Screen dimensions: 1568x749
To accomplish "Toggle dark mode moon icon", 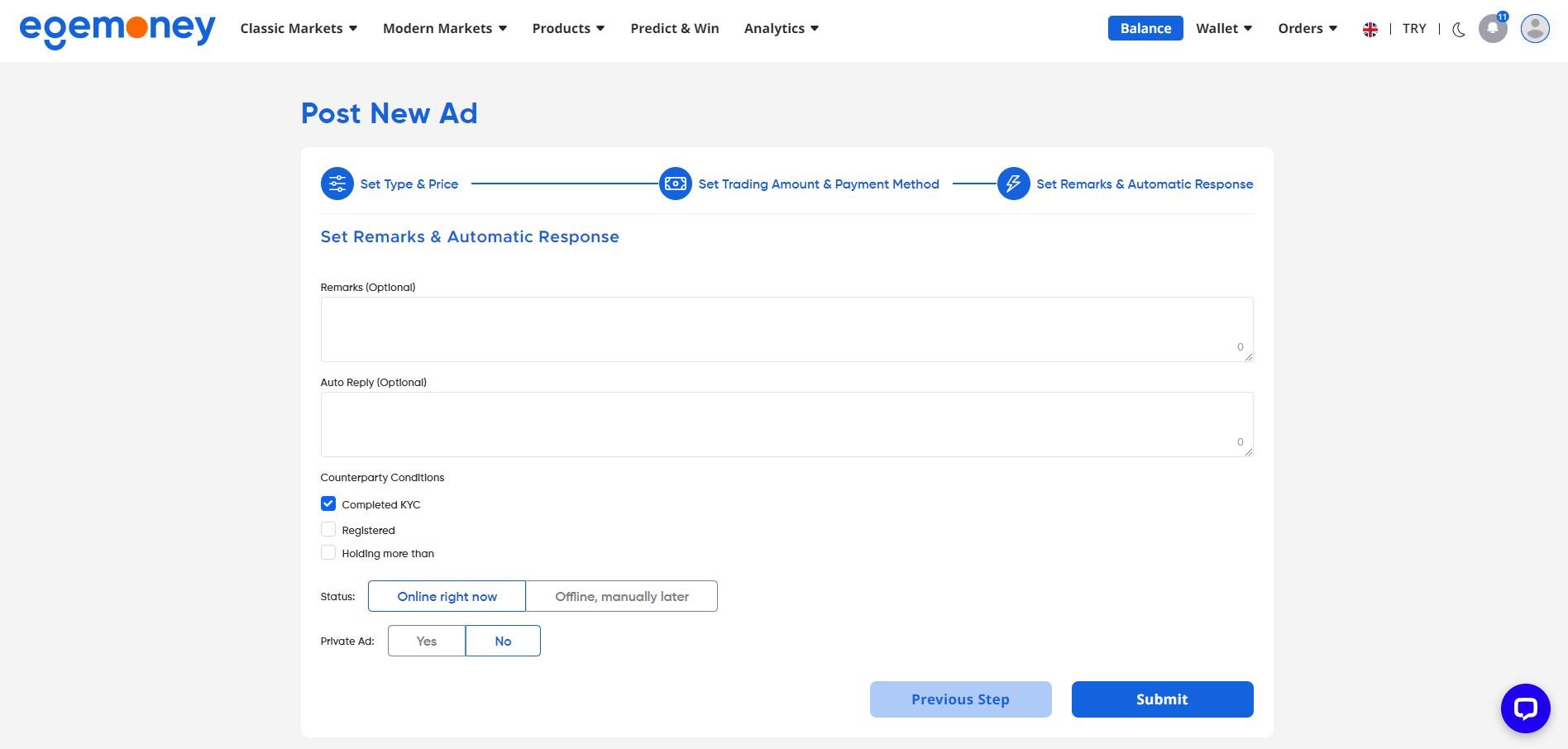I will [1459, 29].
